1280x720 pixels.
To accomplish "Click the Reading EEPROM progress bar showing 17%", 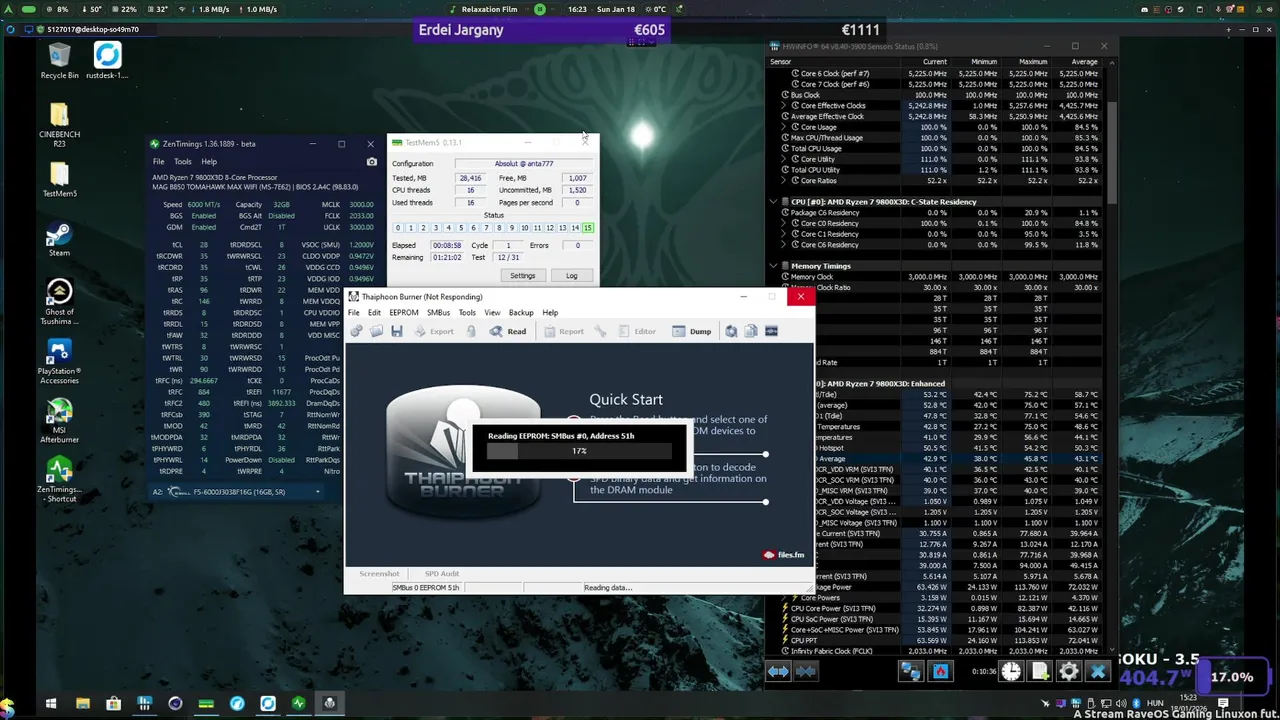I will click(579, 451).
